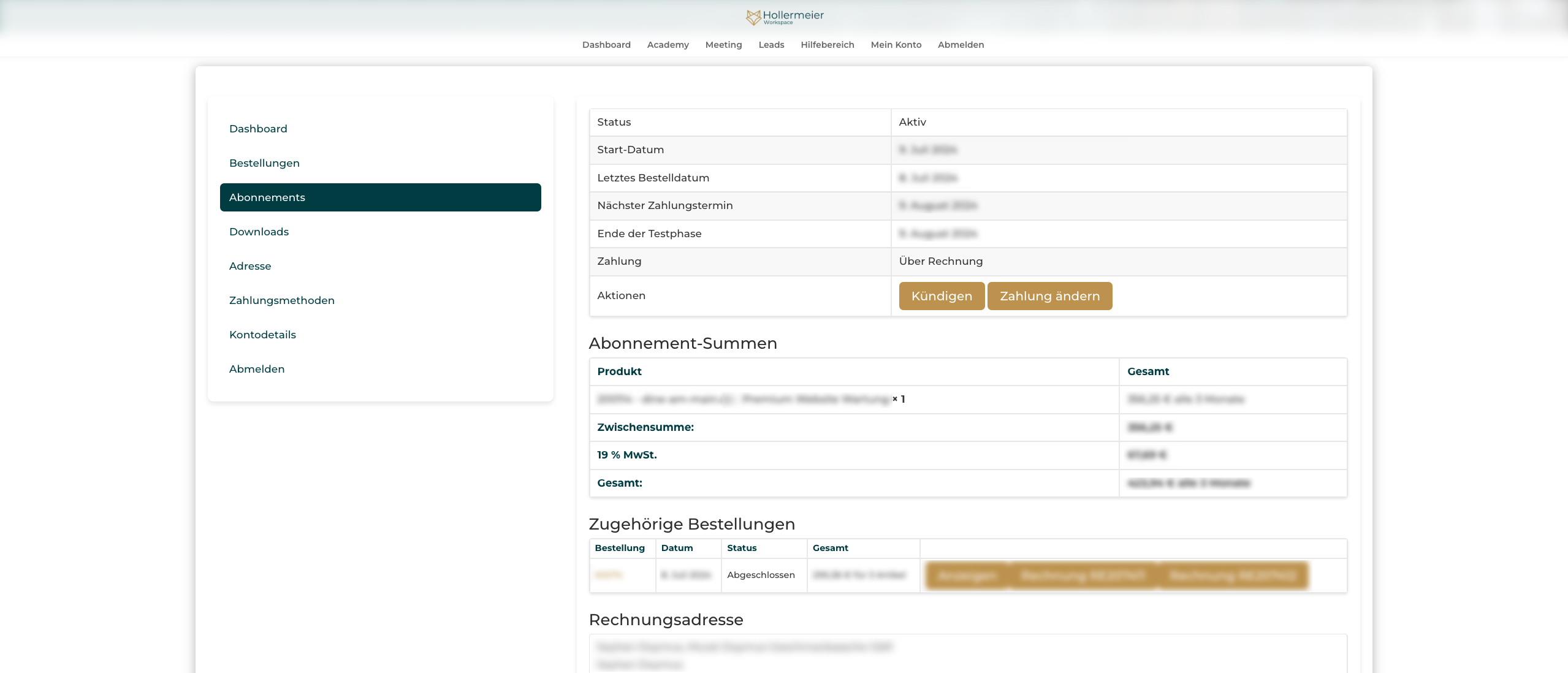Image resolution: width=1568 pixels, height=673 pixels.
Task: Open Downloads in sidebar
Action: (x=259, y=232)
